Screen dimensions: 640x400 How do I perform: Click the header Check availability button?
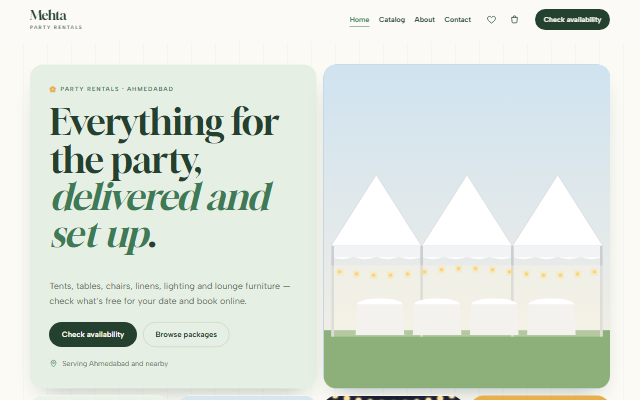coord(572,20)
